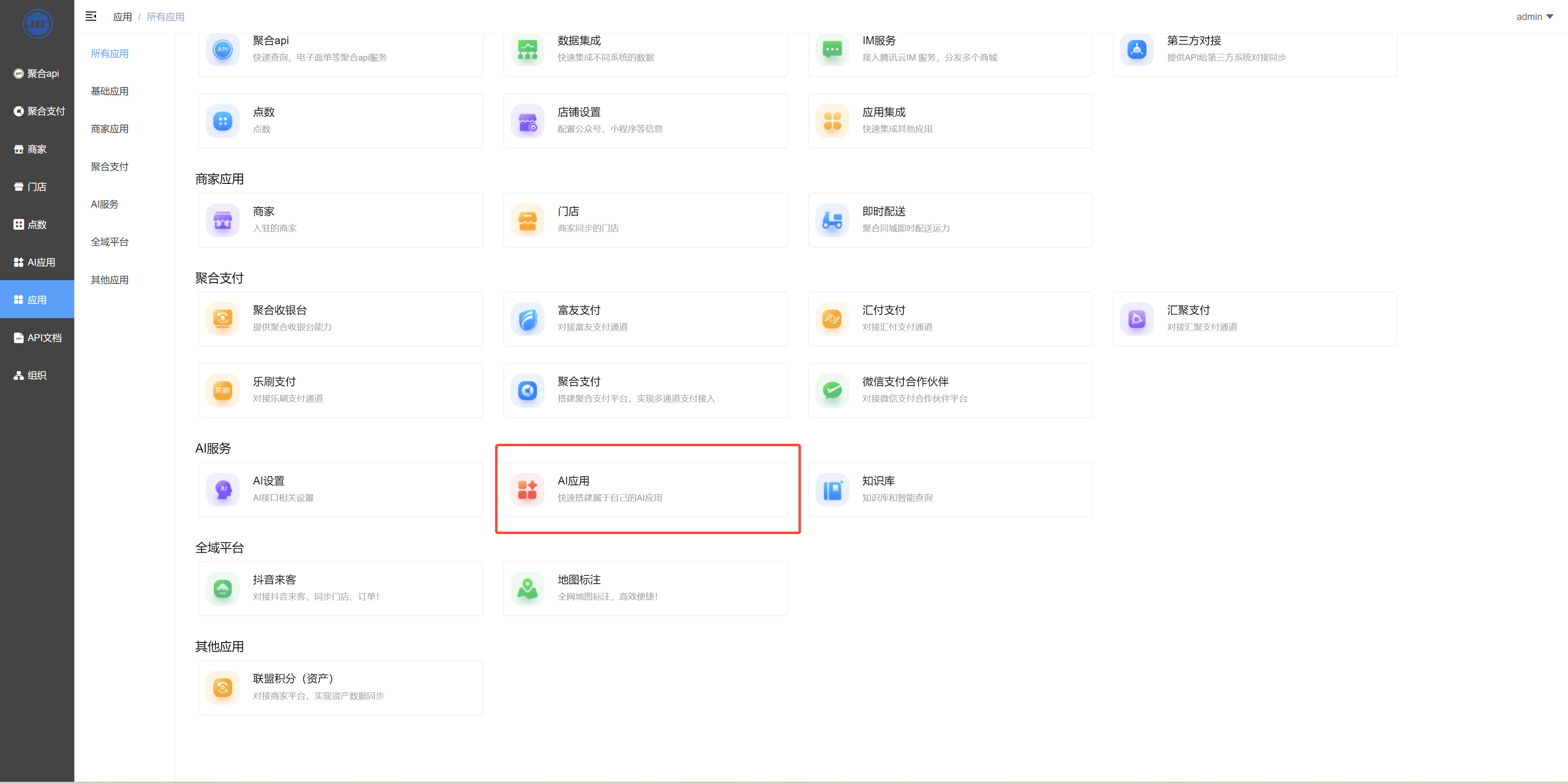The width and height of the screenshot is (1568, 783).
Task: Click the AI设置 purple head icon
Action: (223, 489)
